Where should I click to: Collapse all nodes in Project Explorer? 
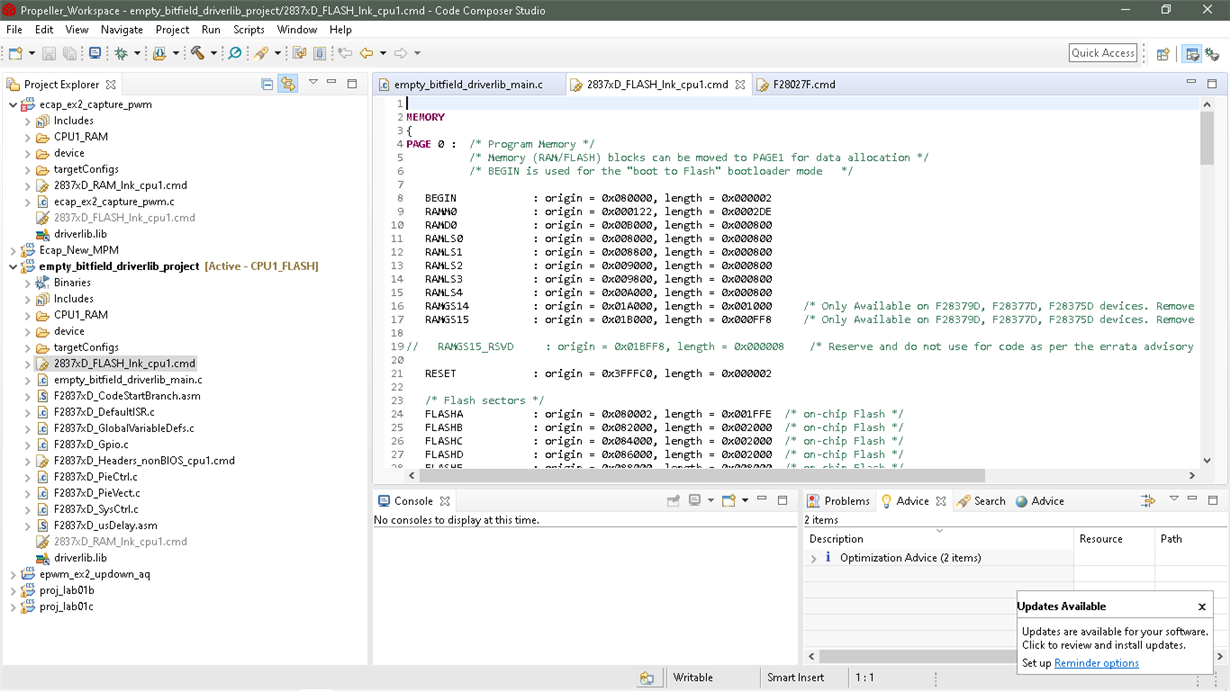tap(268, 85)
